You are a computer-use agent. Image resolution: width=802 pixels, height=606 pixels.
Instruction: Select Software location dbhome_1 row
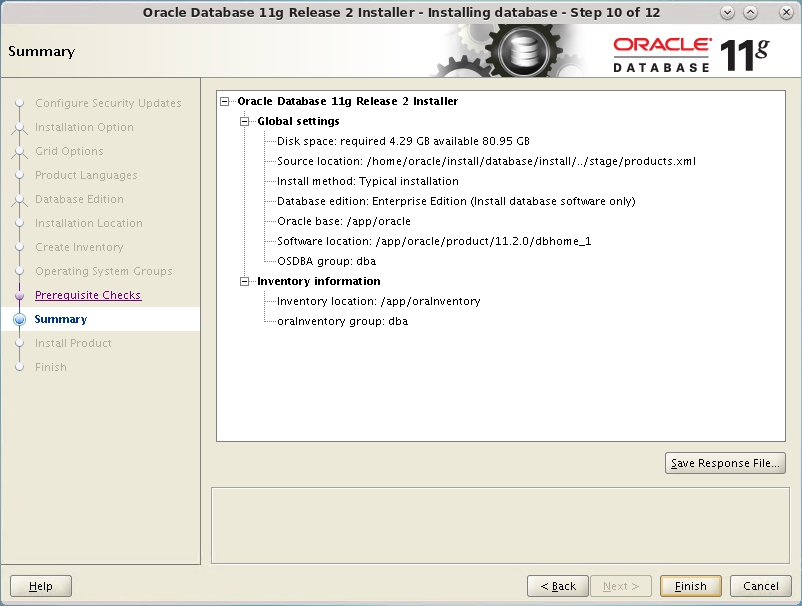pos(434,241)
